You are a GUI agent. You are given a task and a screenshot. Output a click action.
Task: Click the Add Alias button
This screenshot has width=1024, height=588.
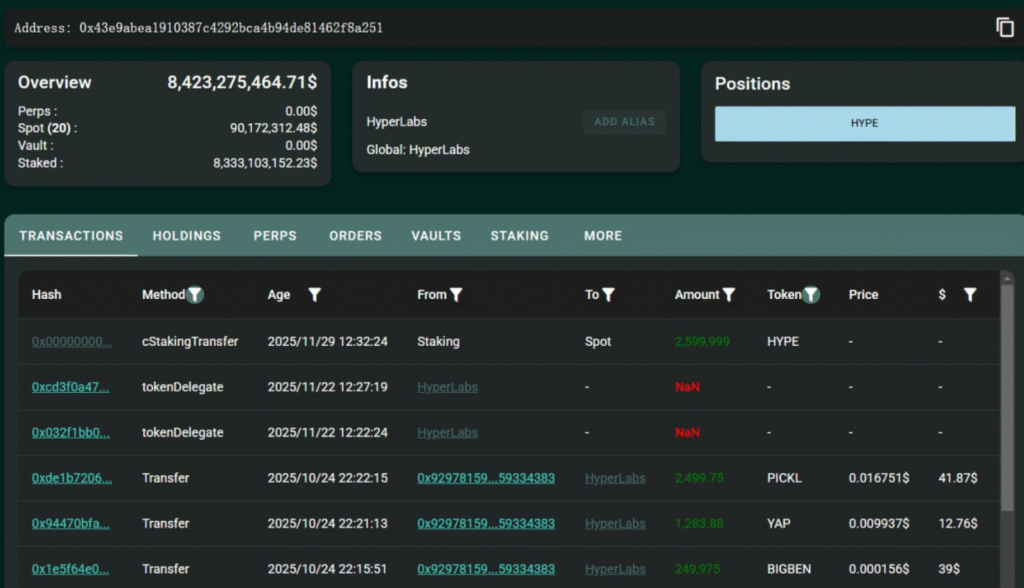tap(624, 122)
